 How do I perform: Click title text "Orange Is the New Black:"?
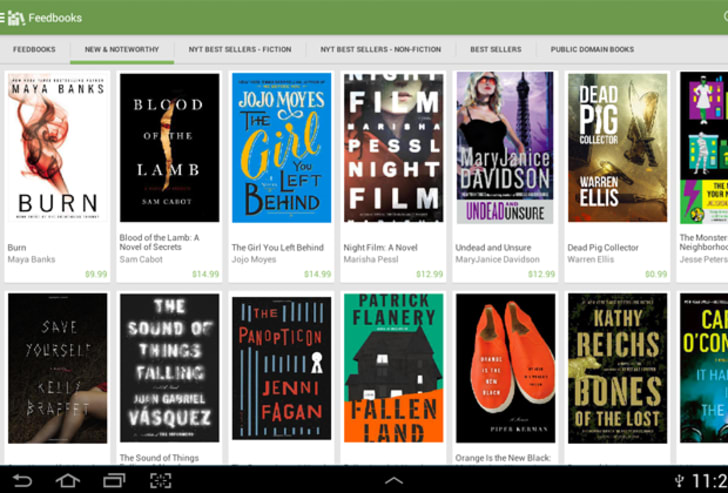click(x=503, y=458)
